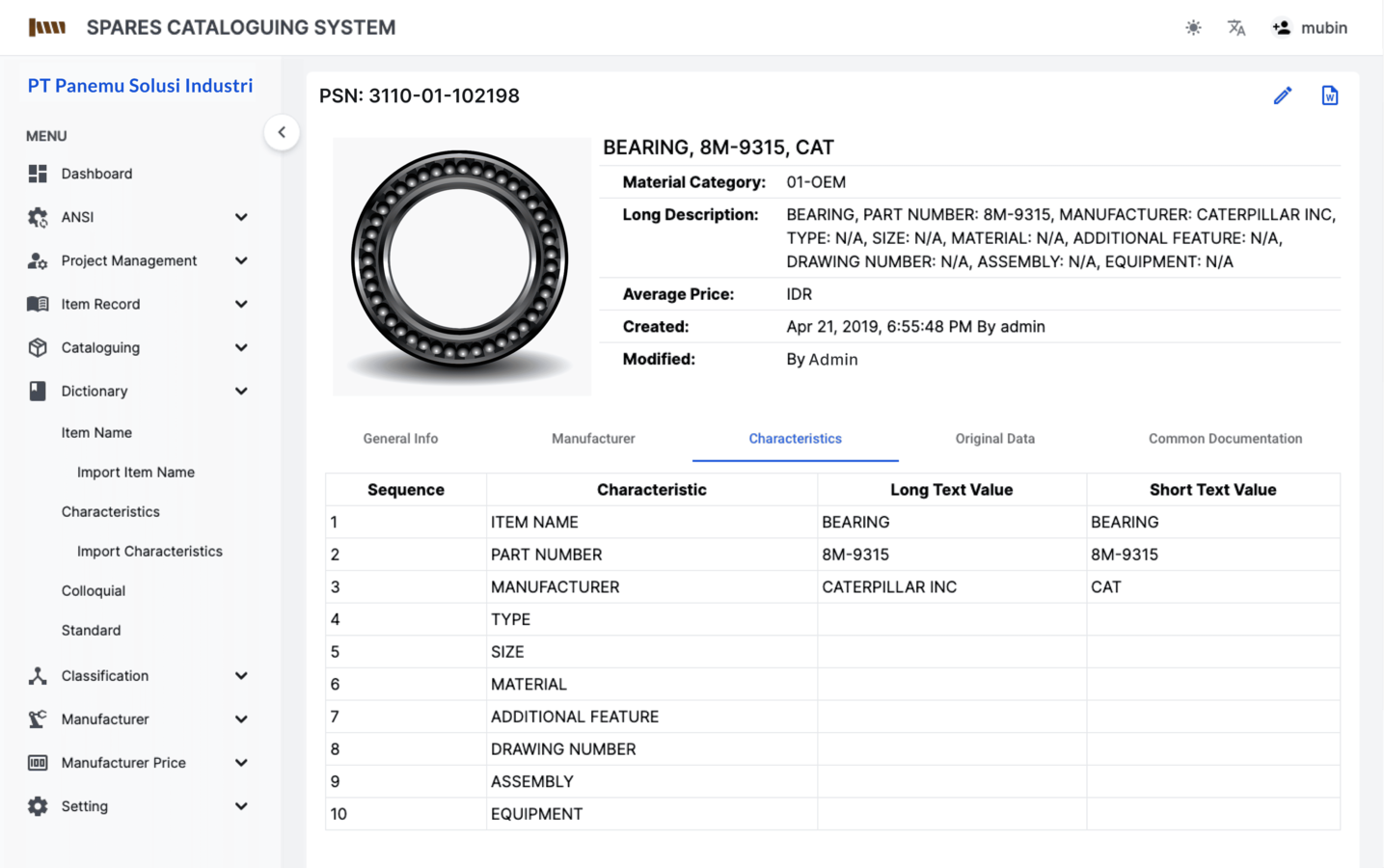The height and width of the screenshot is (868, 1384).
Task: Click the Dashboard grid icon
Action: (x=38, y=174)
